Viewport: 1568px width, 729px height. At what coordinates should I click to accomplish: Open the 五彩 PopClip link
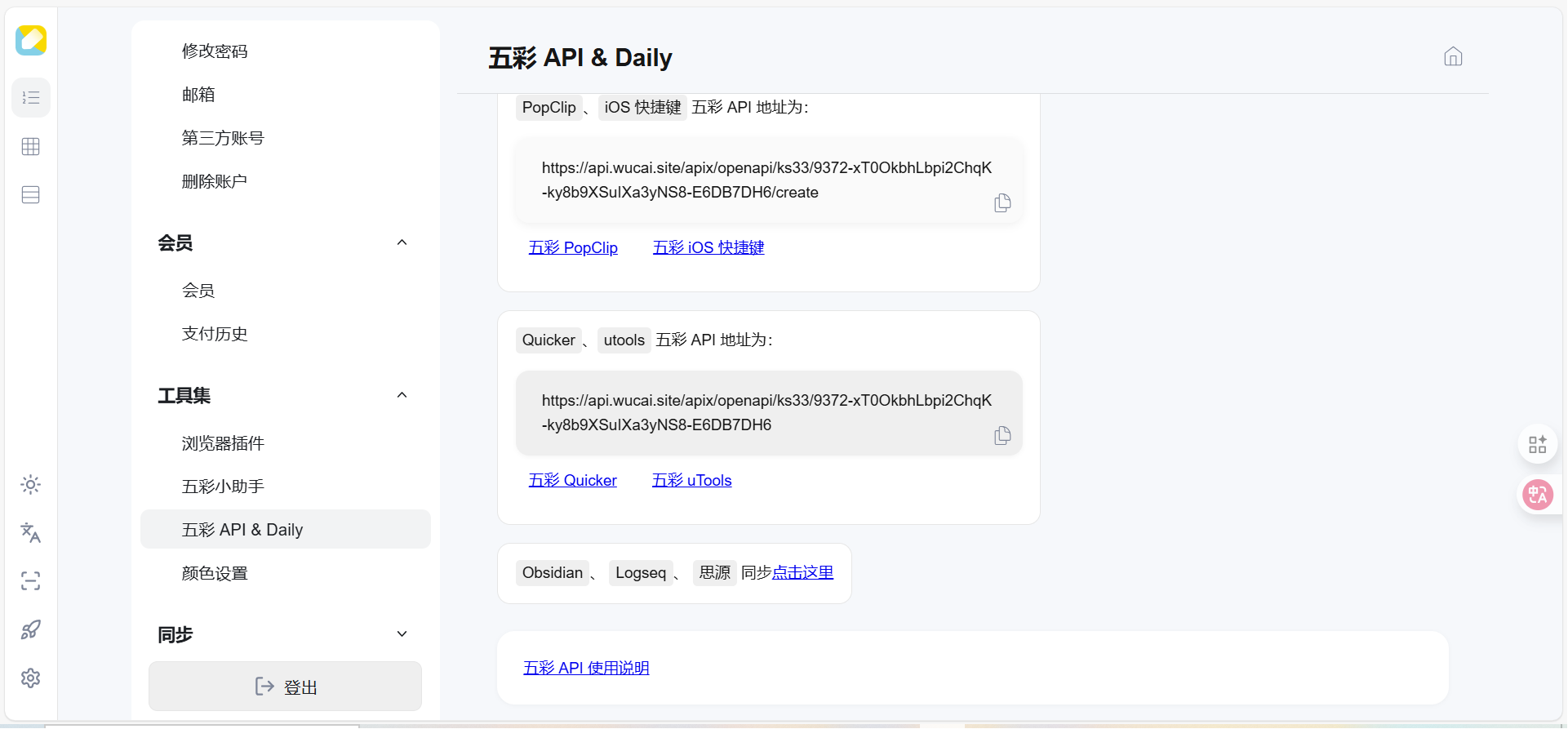(x=573, y=247)
